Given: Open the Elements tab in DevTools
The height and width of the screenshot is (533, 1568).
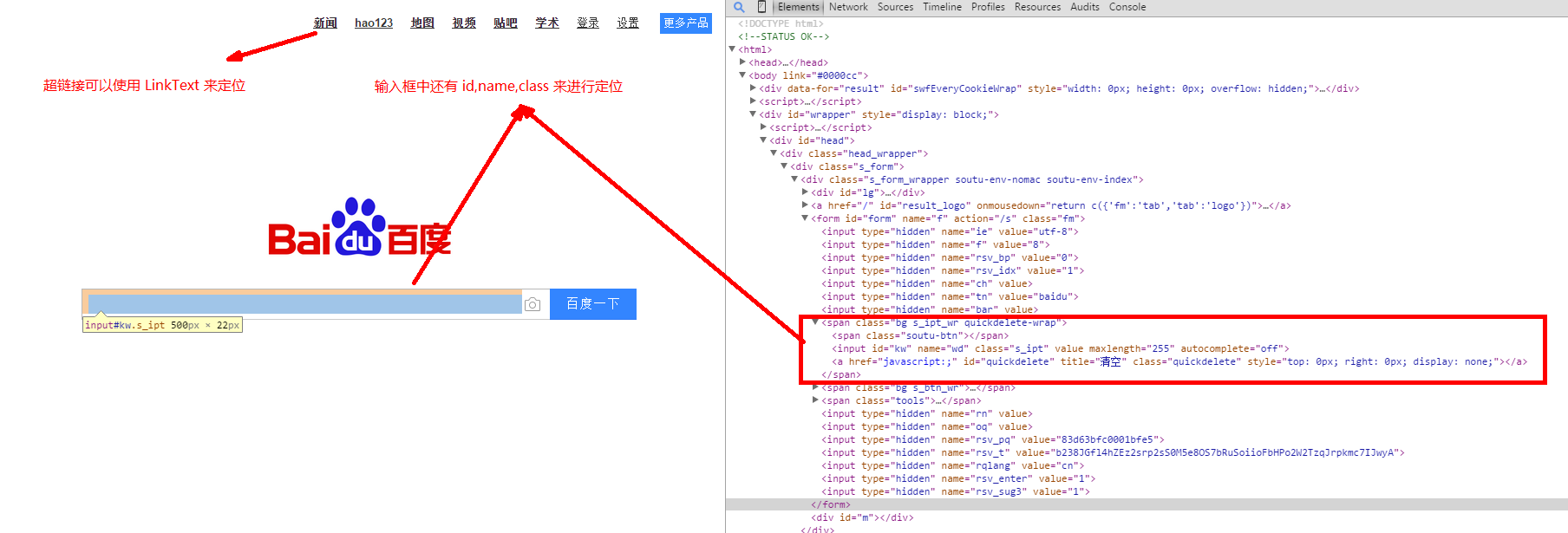Looking at the screenshot, I should [798, 7].
